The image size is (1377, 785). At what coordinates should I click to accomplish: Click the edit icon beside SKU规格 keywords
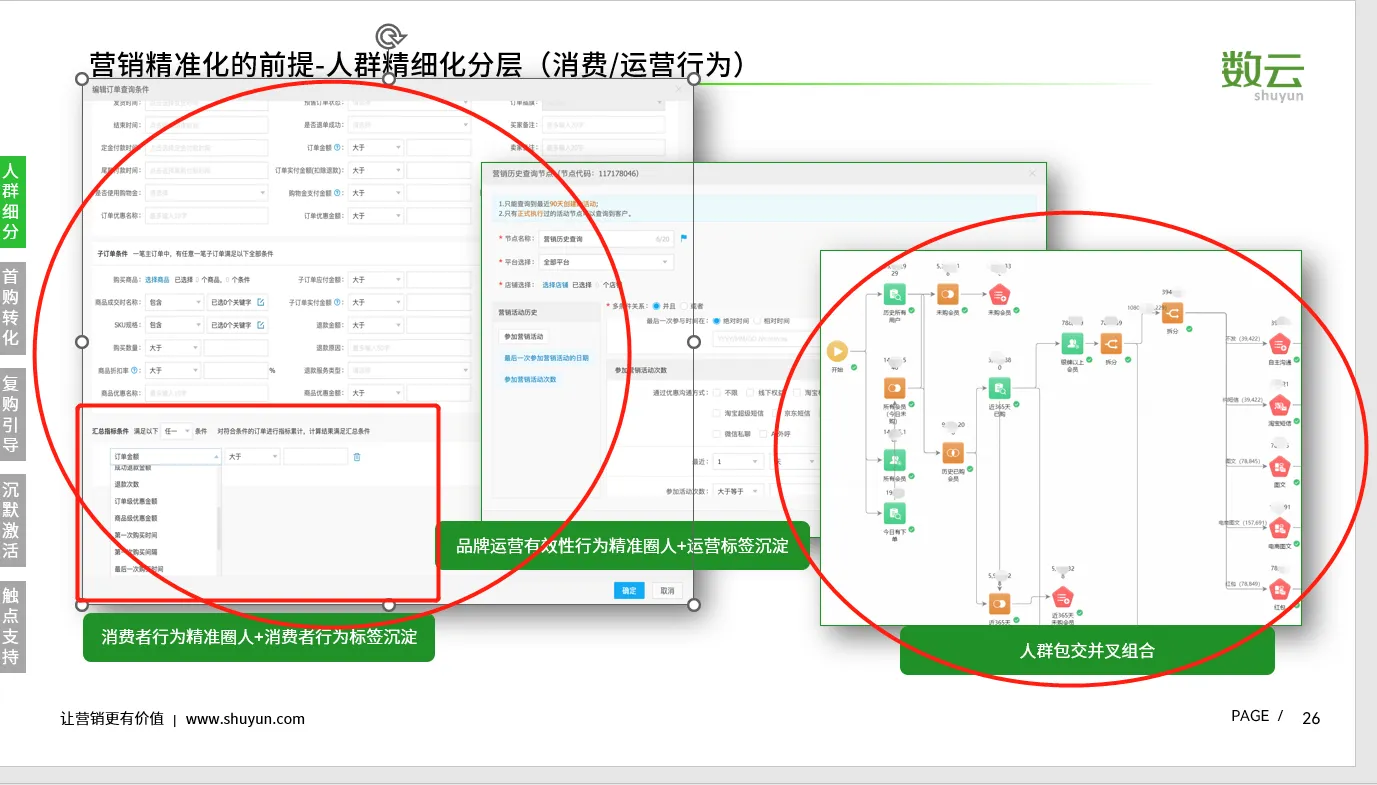click(261, 325)
